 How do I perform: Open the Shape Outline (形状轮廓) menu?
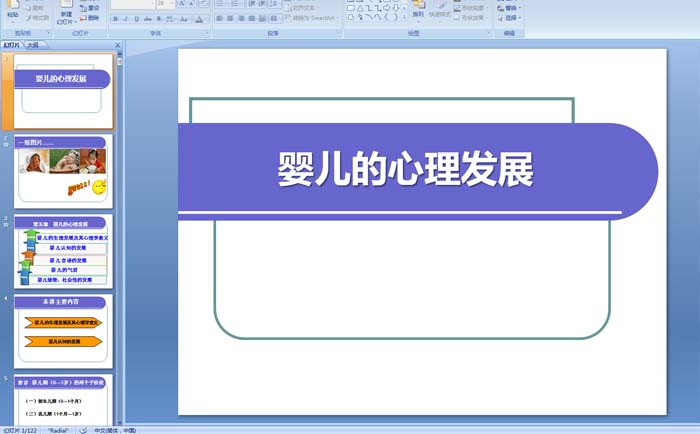(x=471, y=8)
